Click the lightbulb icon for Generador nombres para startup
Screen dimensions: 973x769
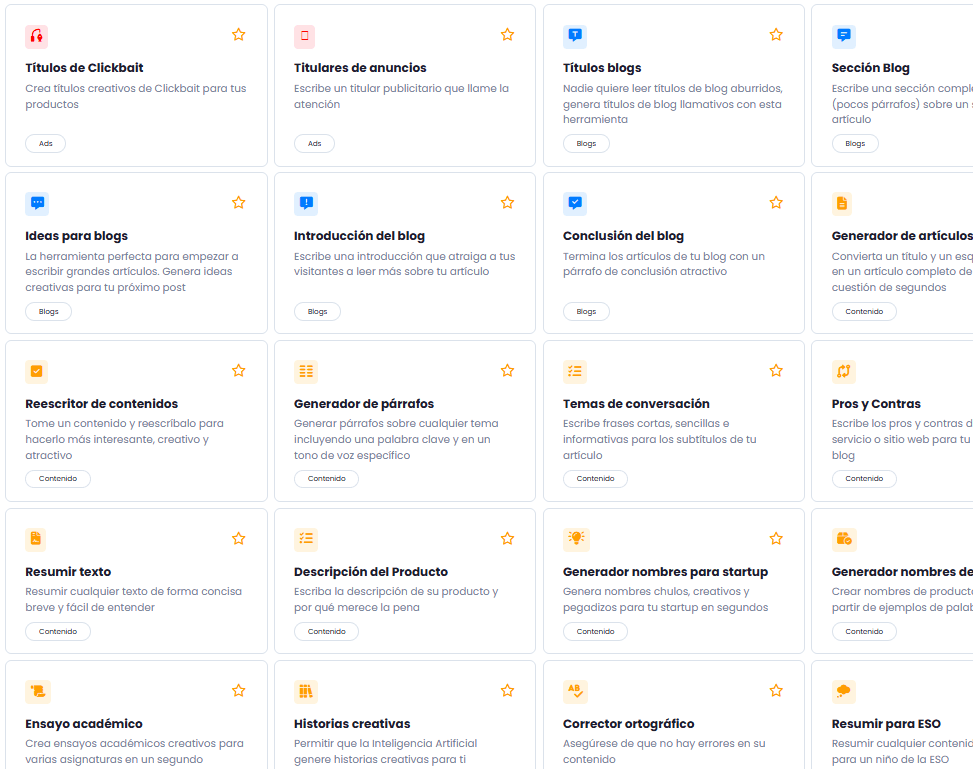tap(575, 538)
